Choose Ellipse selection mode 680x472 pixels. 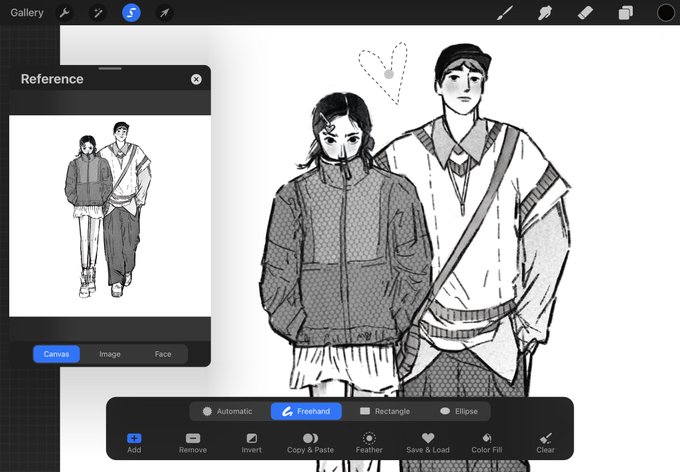coord(459,411)
